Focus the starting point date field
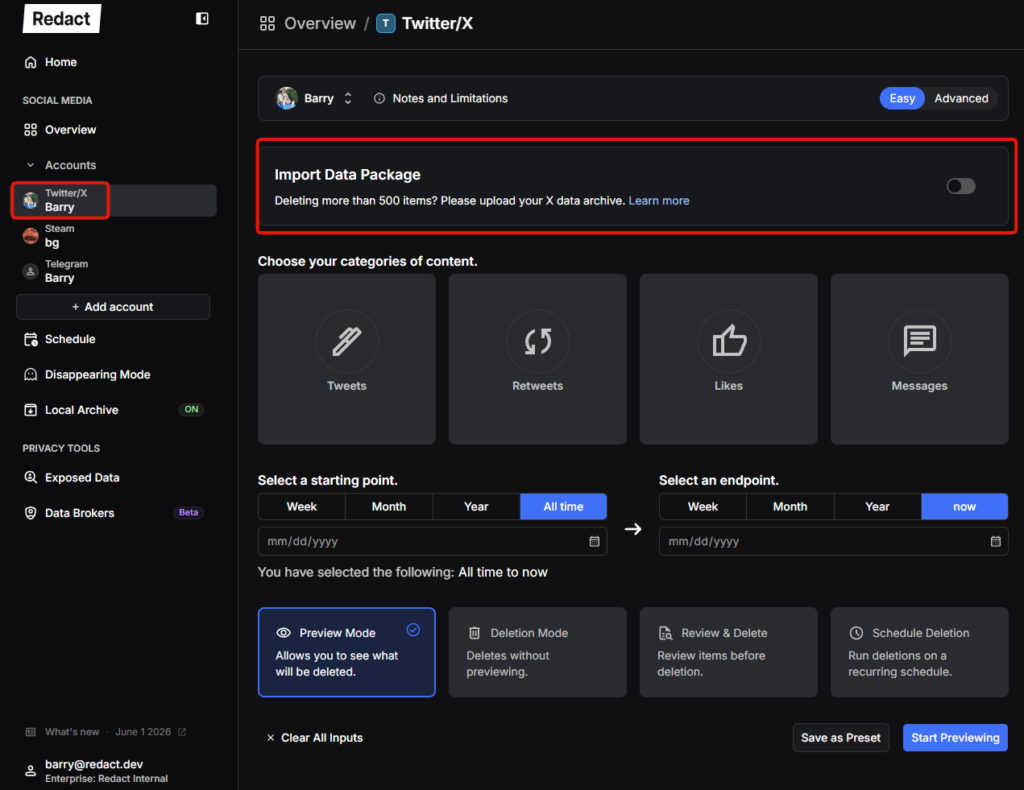 (x=432, y=541)
